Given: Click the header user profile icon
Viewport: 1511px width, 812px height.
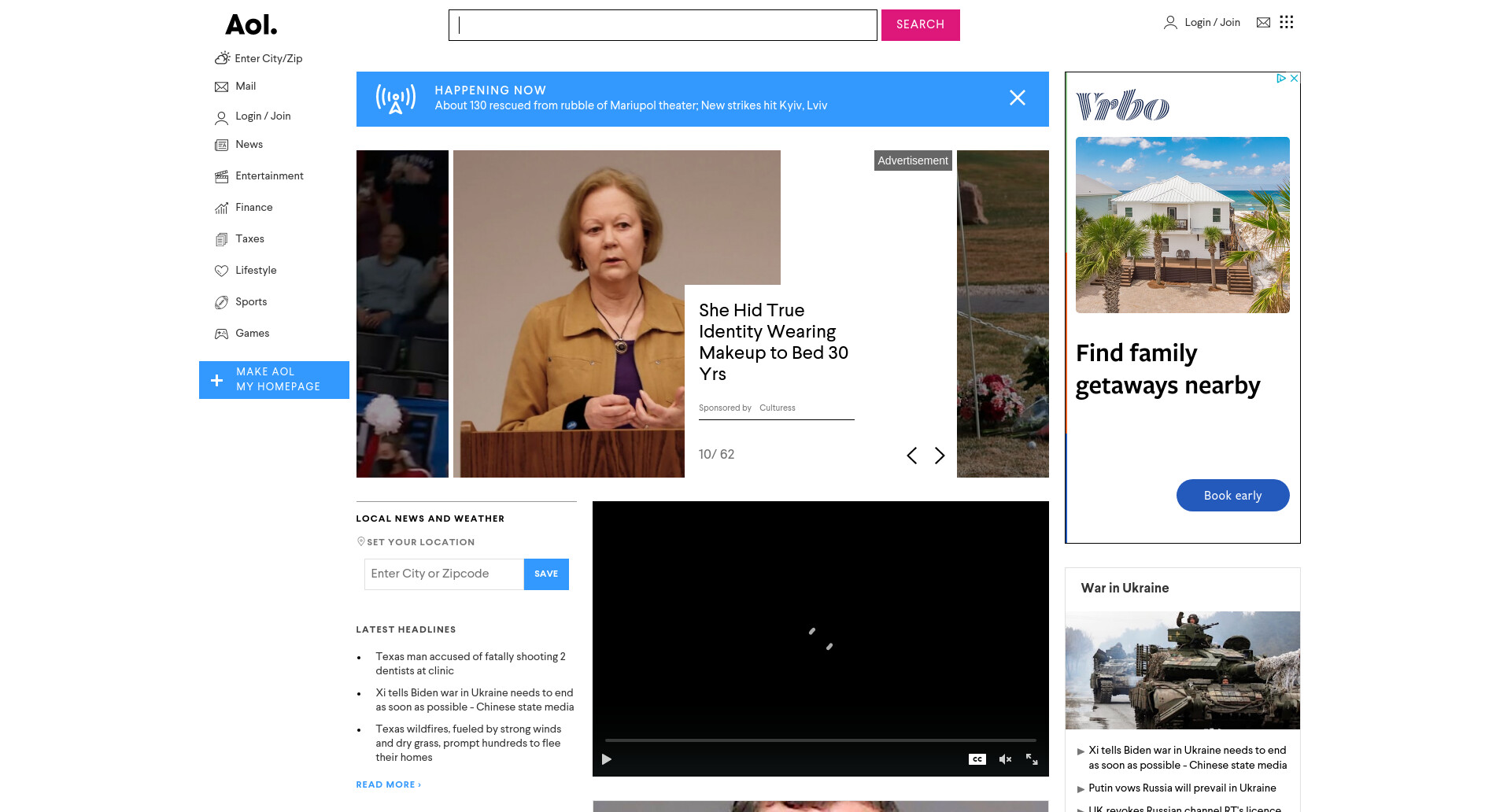Looking at the screenshot, I should (1170, 23).
